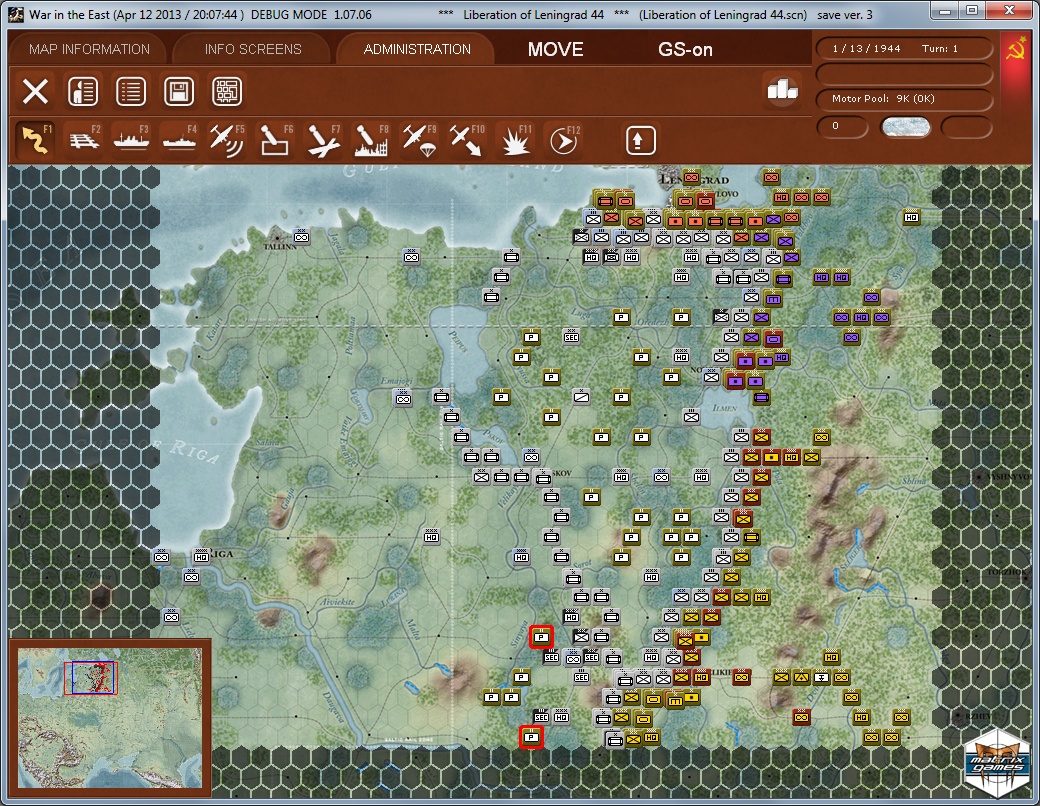Click the save game floppy disk icon
The height and width of the screenshot is (806, 1040).
coord(179,92)
